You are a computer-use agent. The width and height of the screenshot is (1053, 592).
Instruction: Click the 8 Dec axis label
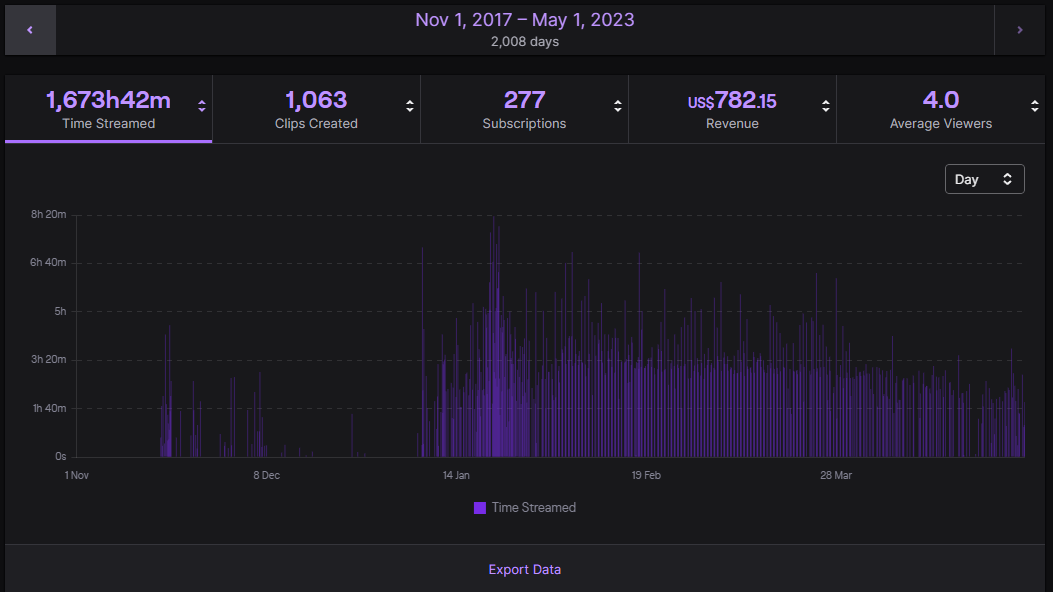pyautogui.click(x=267, y=475)
